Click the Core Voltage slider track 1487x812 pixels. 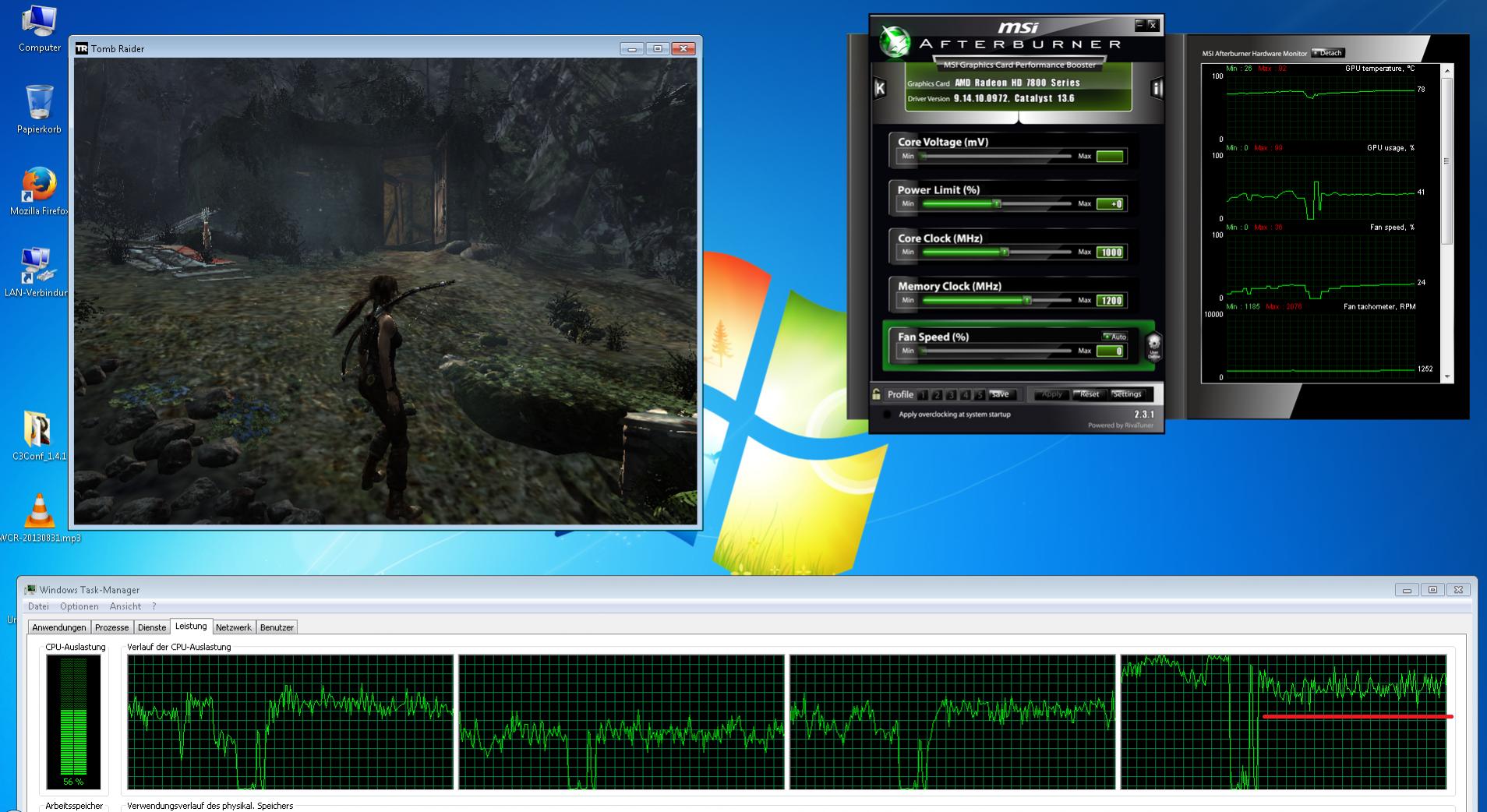(x=997, y=157)
